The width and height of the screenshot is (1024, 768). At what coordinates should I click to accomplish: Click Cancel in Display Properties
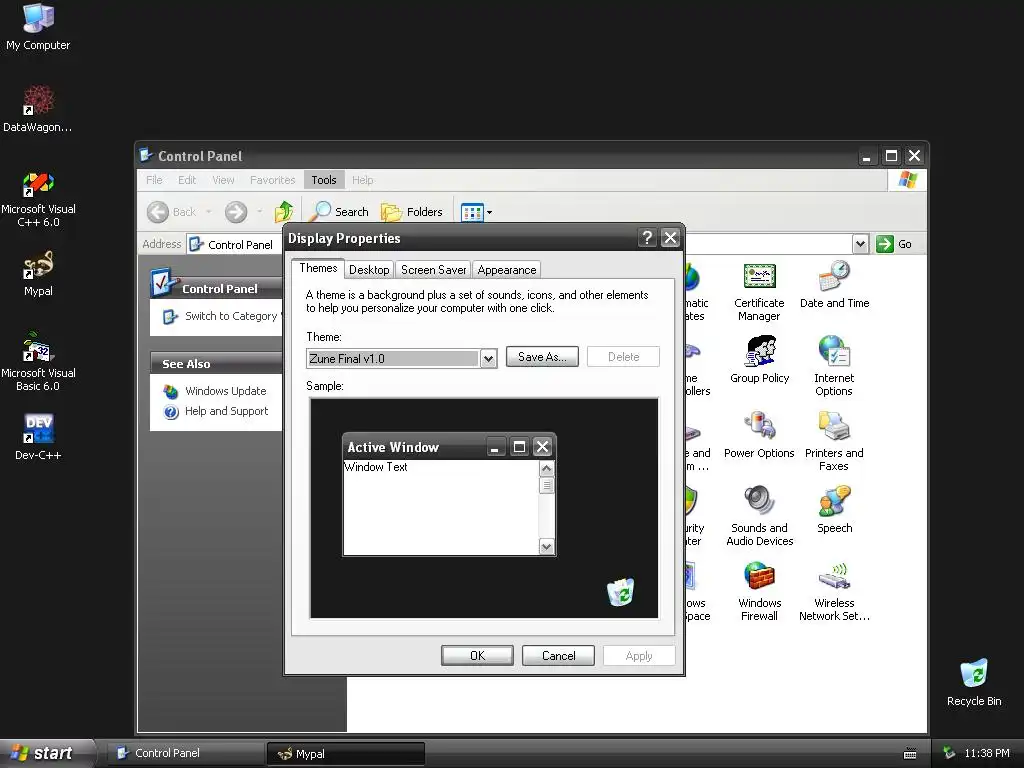(558, 656)
